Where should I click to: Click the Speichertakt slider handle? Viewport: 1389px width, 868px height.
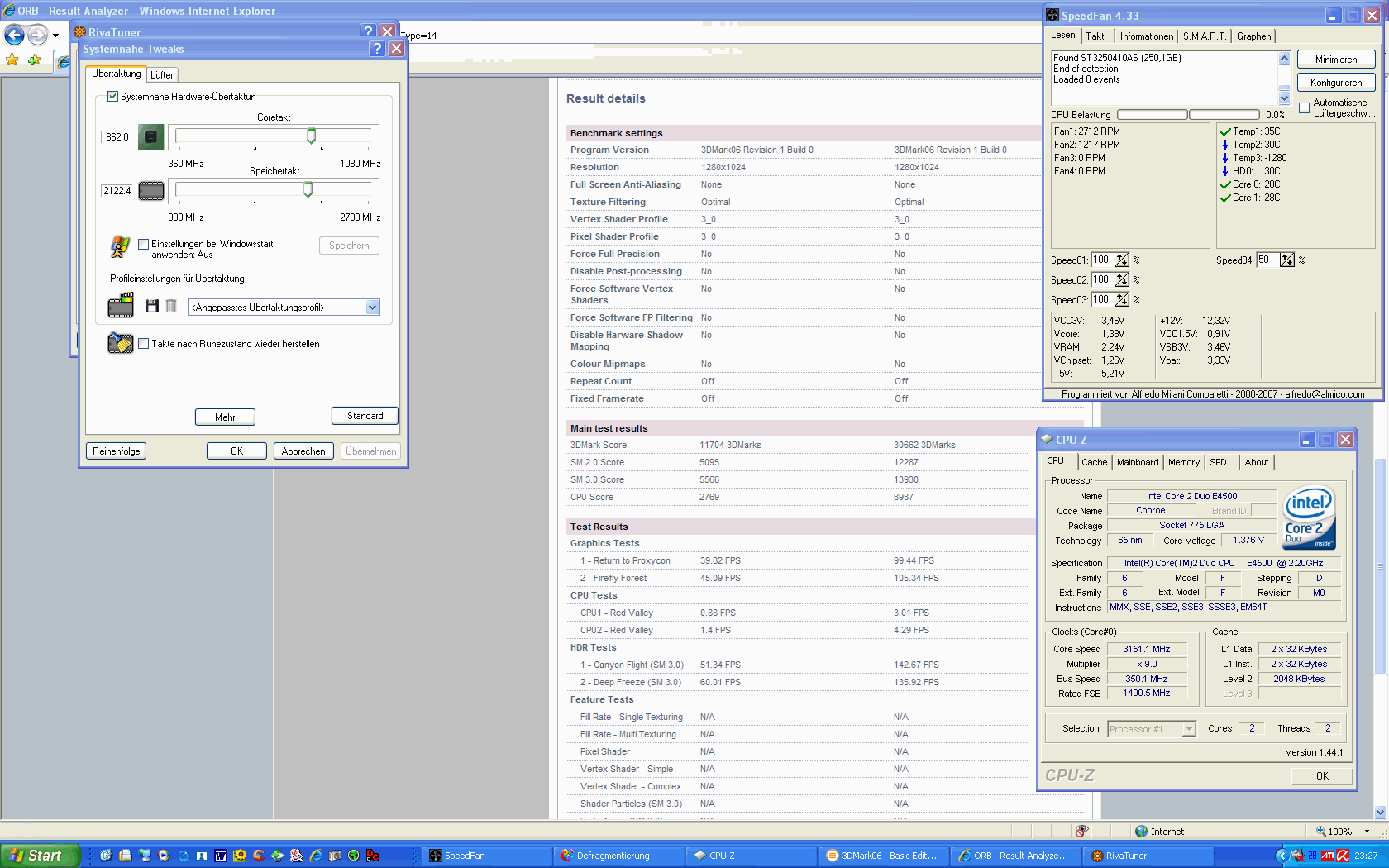pos(308,190)
